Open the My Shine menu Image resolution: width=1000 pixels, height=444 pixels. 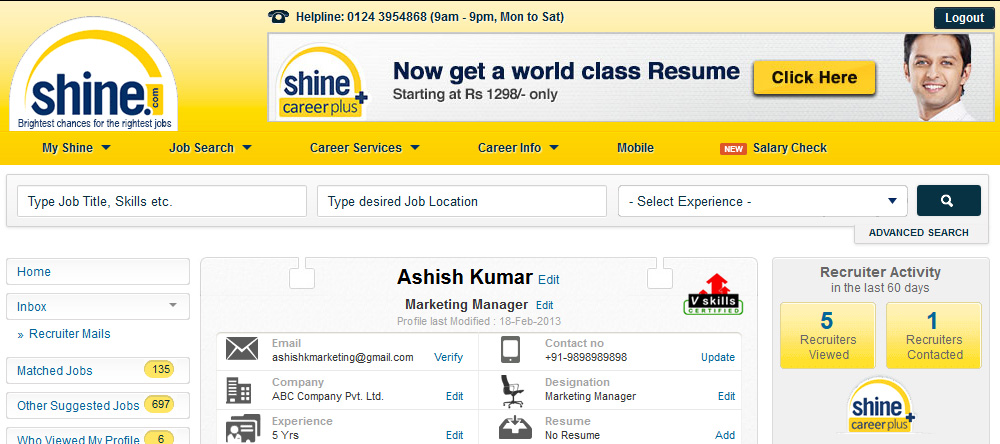coord(76,148)
